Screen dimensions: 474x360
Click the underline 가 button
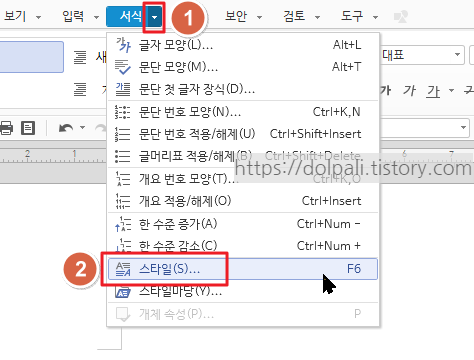[433, 91]
